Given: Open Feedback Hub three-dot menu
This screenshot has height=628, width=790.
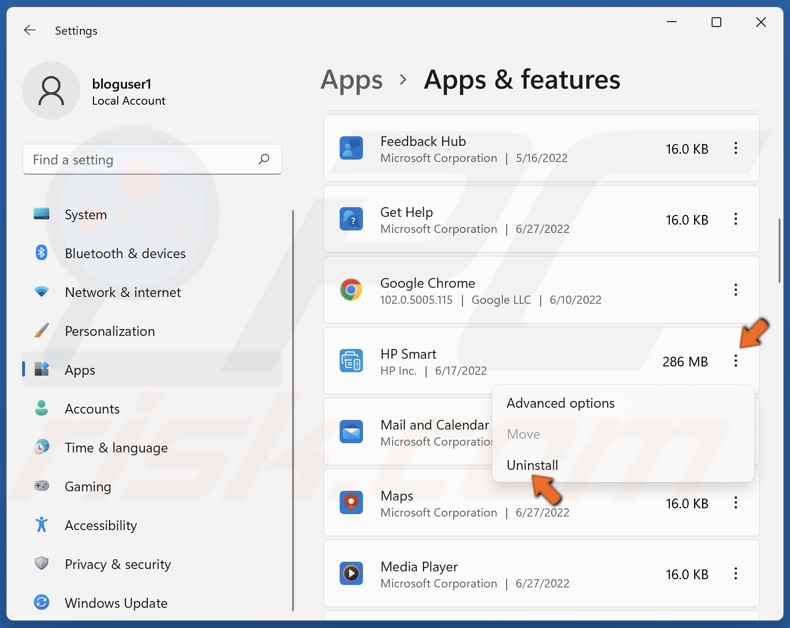Looking at the screenshot, I should 736,148.
